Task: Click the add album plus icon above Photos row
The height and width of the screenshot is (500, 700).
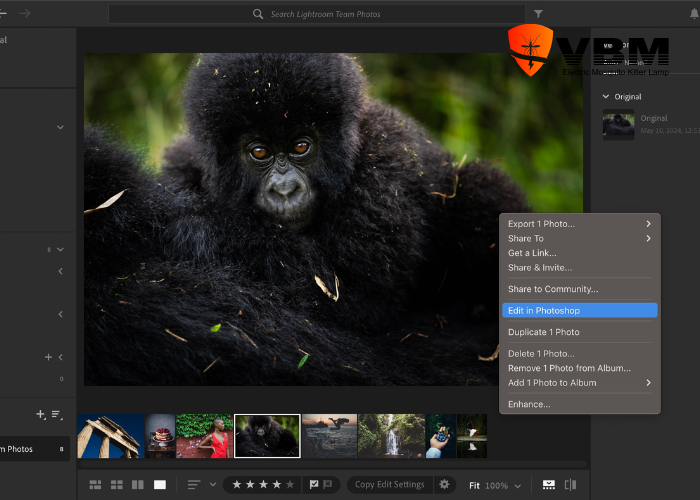Action: pos(40,414)
